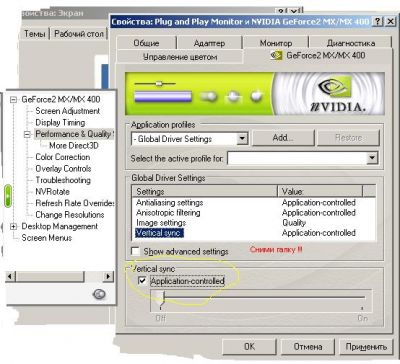
Task: Open the Select the active profile for dropdown
Action: click(x=372, y=158)
